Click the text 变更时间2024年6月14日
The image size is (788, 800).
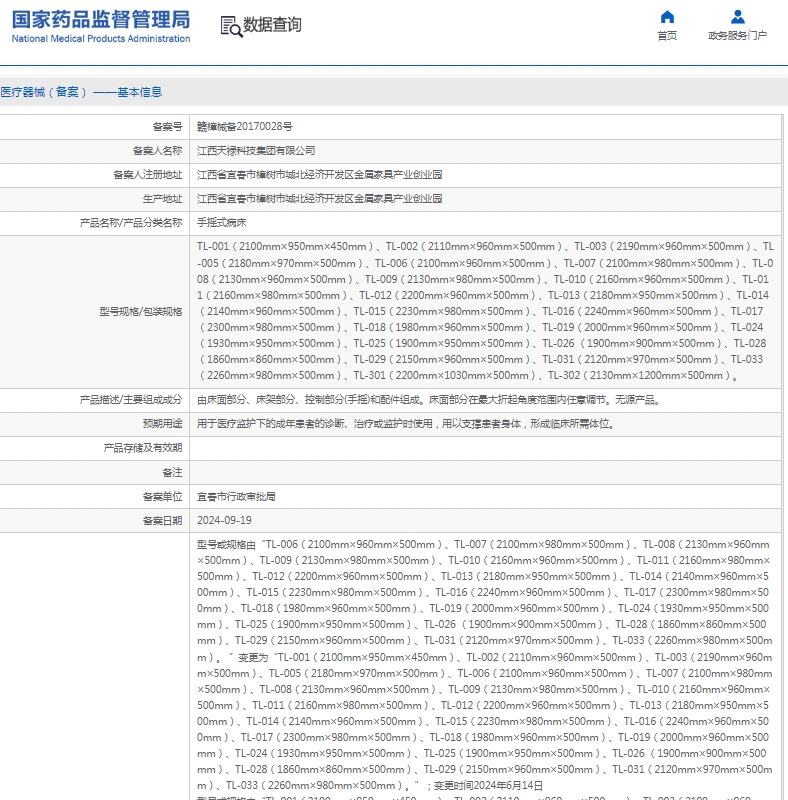(x=488, y=786)
